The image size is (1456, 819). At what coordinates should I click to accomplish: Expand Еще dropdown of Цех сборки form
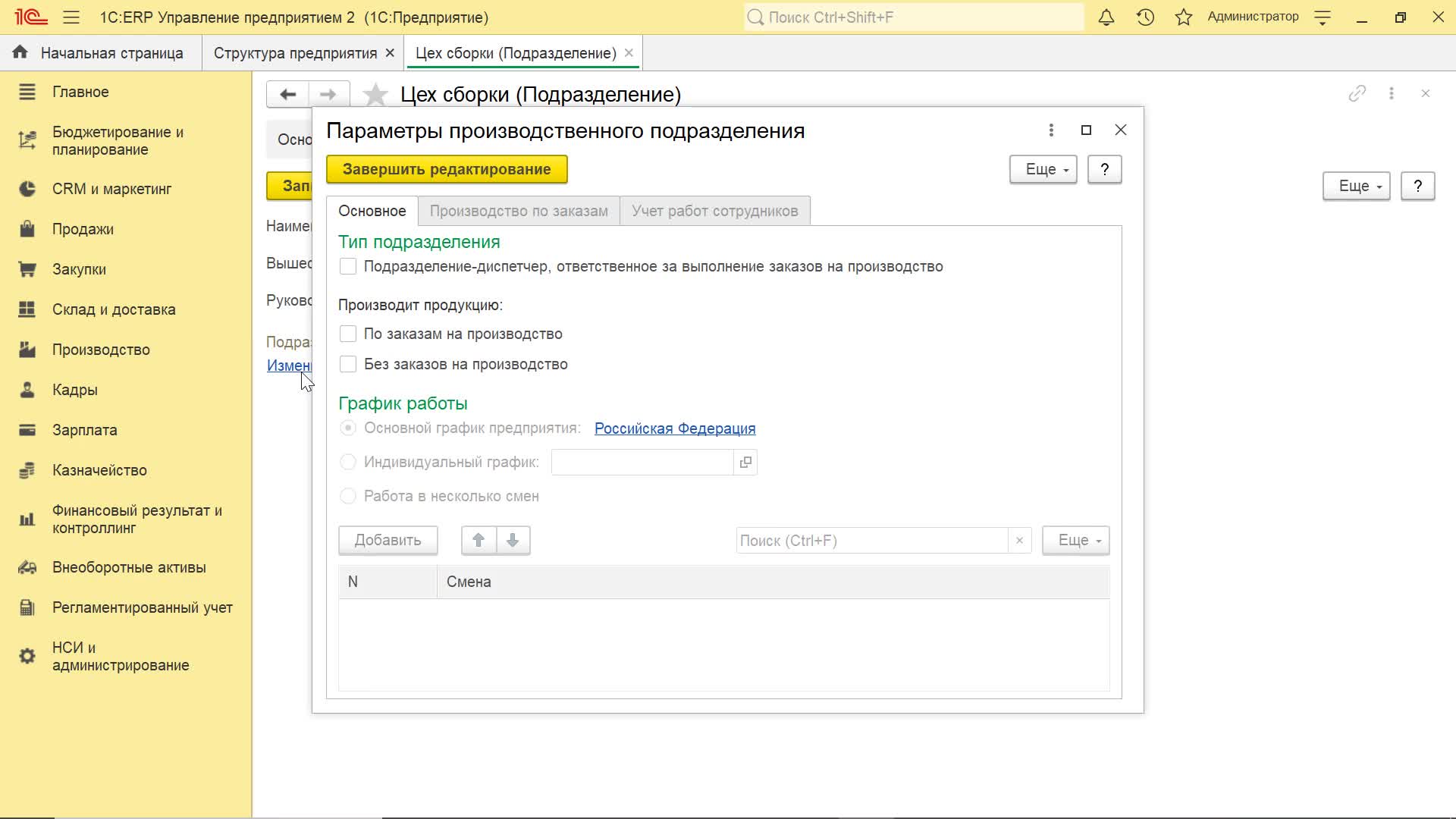(x=1357, y=186)
